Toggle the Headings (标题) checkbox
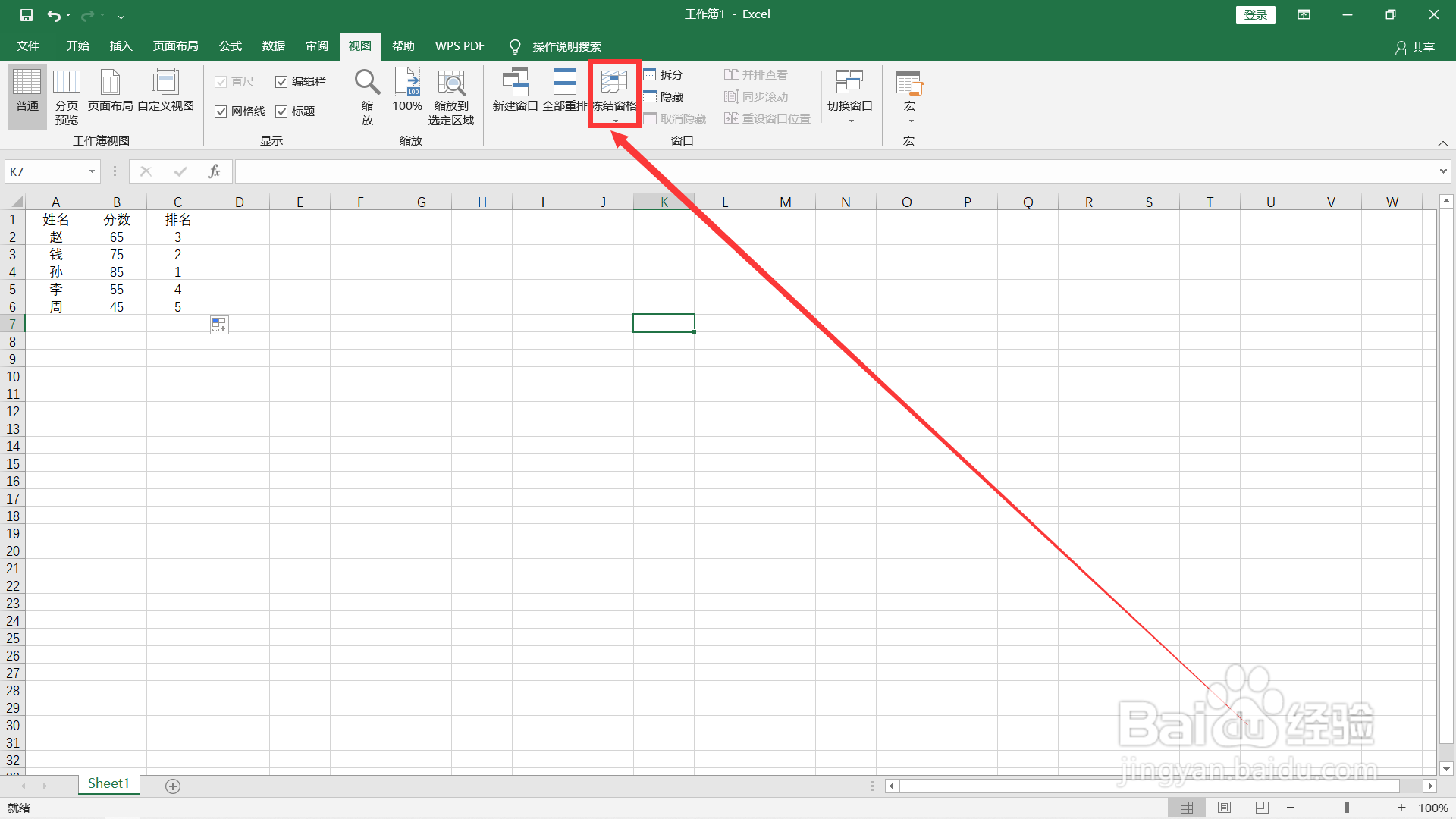1456x819 pixels. [x=281, y=111]
